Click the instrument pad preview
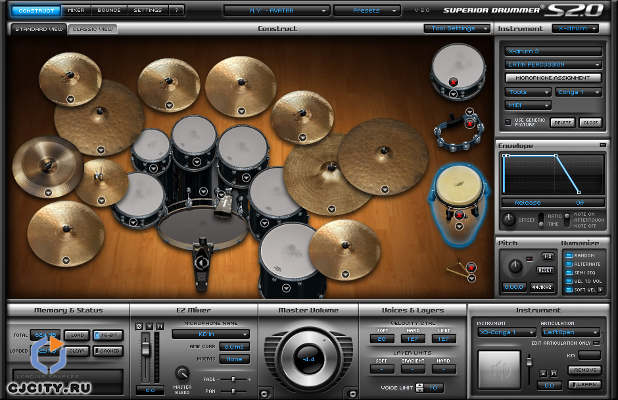The height and width of the screenshot is (400, 618). [x=499, y=369]
